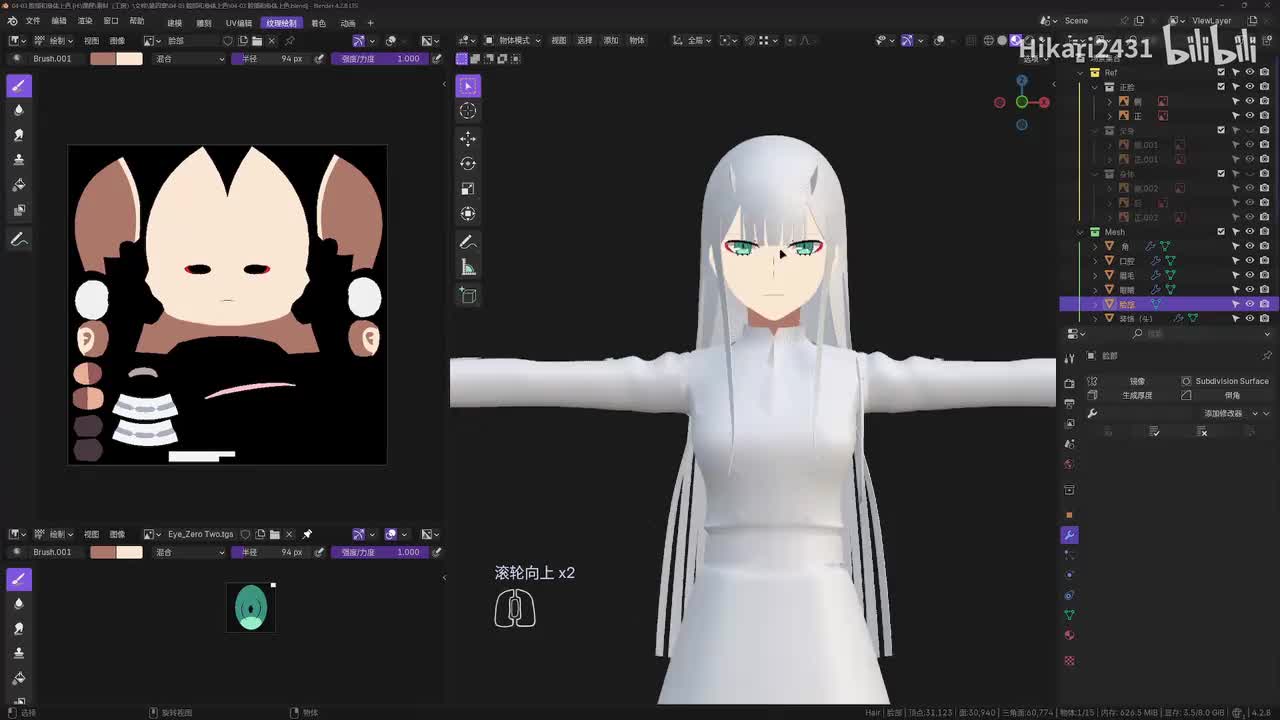Screen dimensions: 1280x720
Task: Open the Material properties tab icon
Action: point(1069,635)
